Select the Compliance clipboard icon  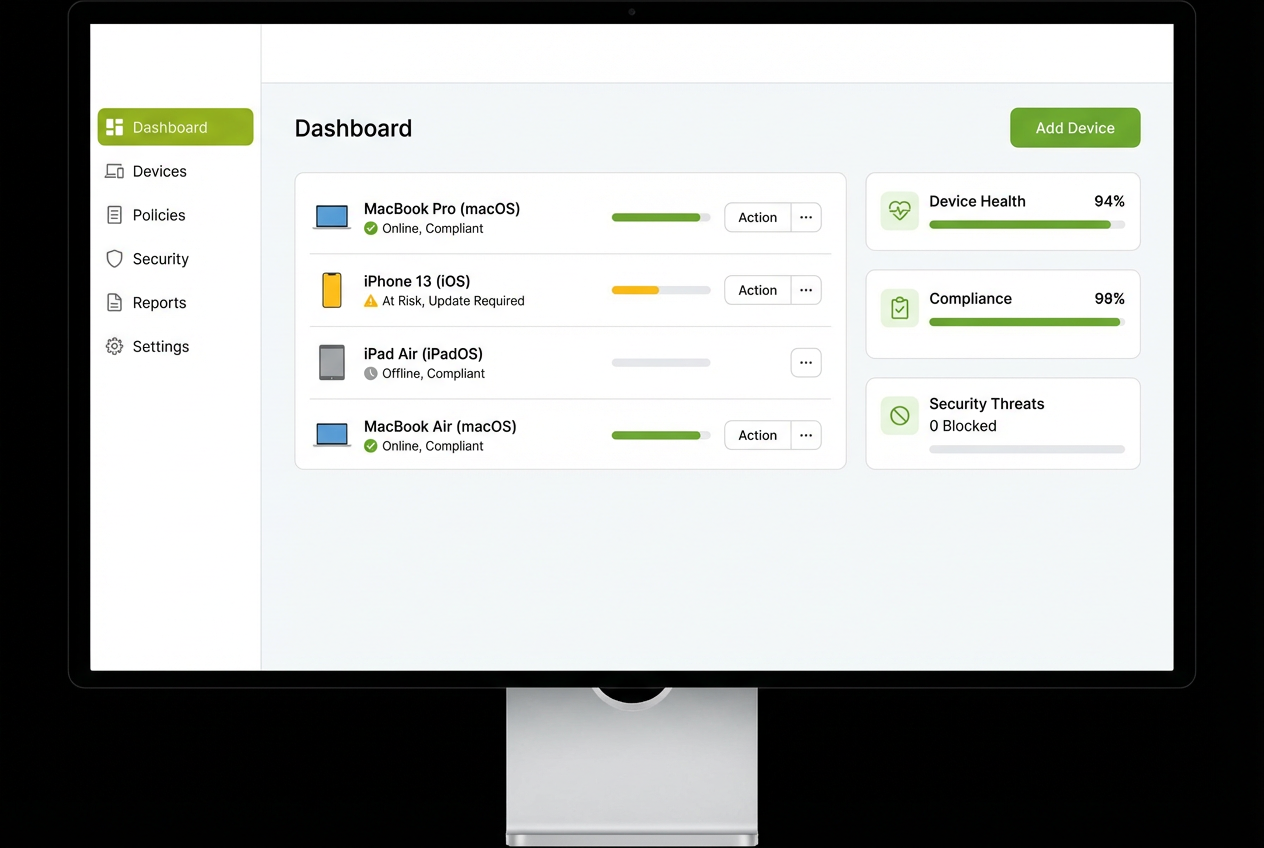(x=899, y=308)
